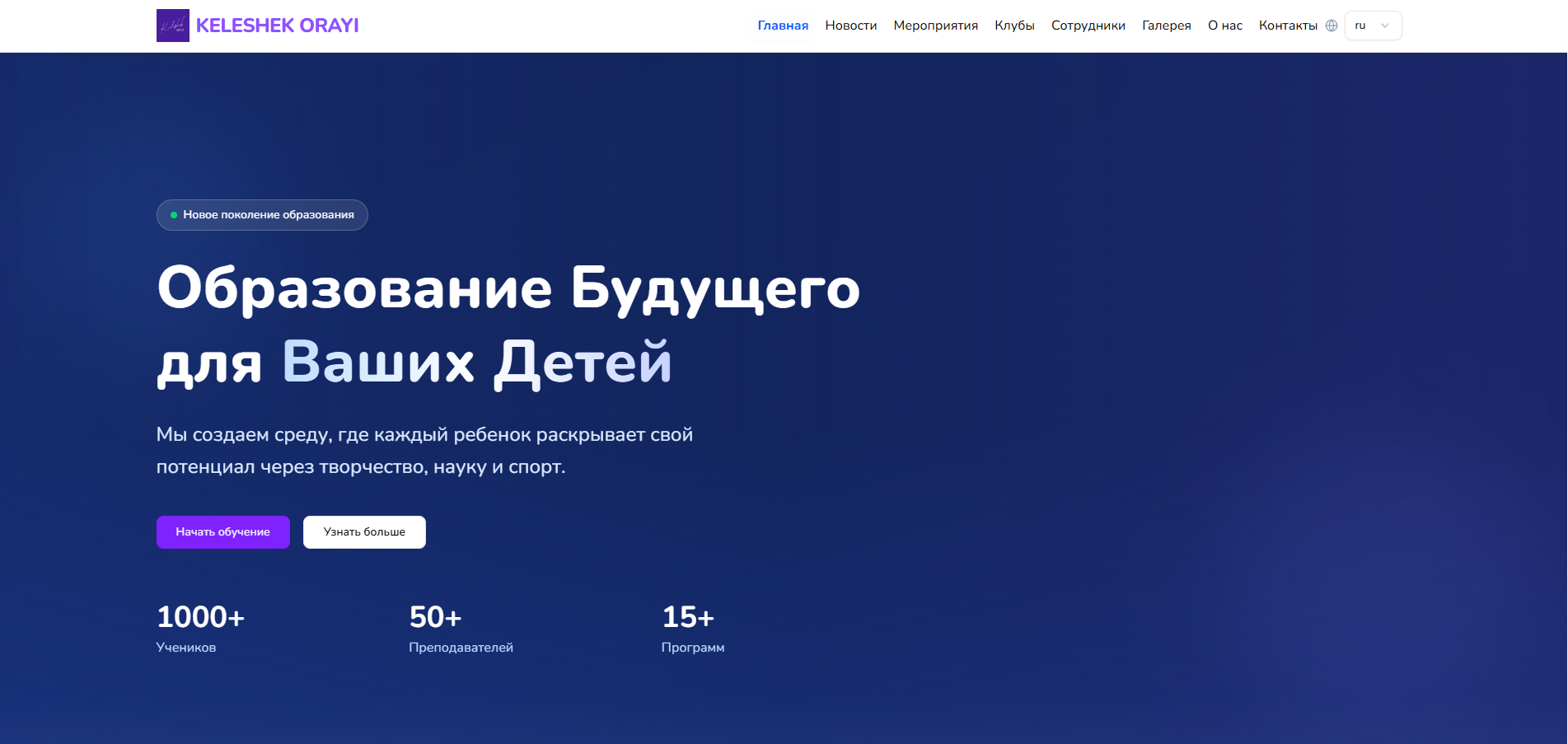Open the О нас page
This screenshot has width=1568, height=744.
pos(1224,26)
